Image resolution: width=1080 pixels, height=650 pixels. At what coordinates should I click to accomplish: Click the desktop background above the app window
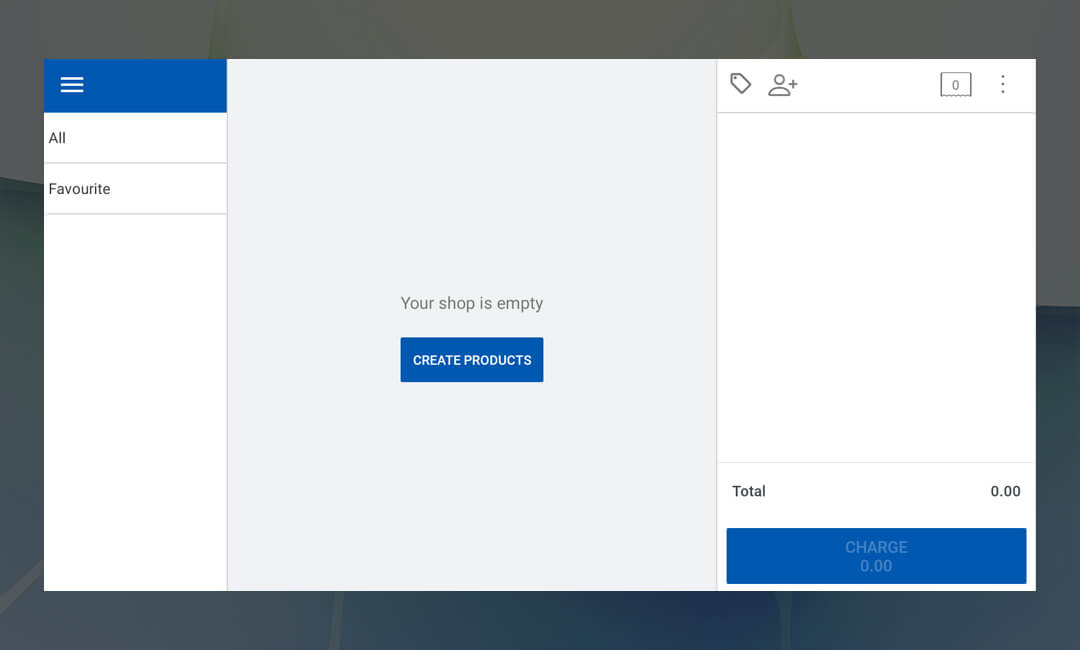[x=540, y=28]
